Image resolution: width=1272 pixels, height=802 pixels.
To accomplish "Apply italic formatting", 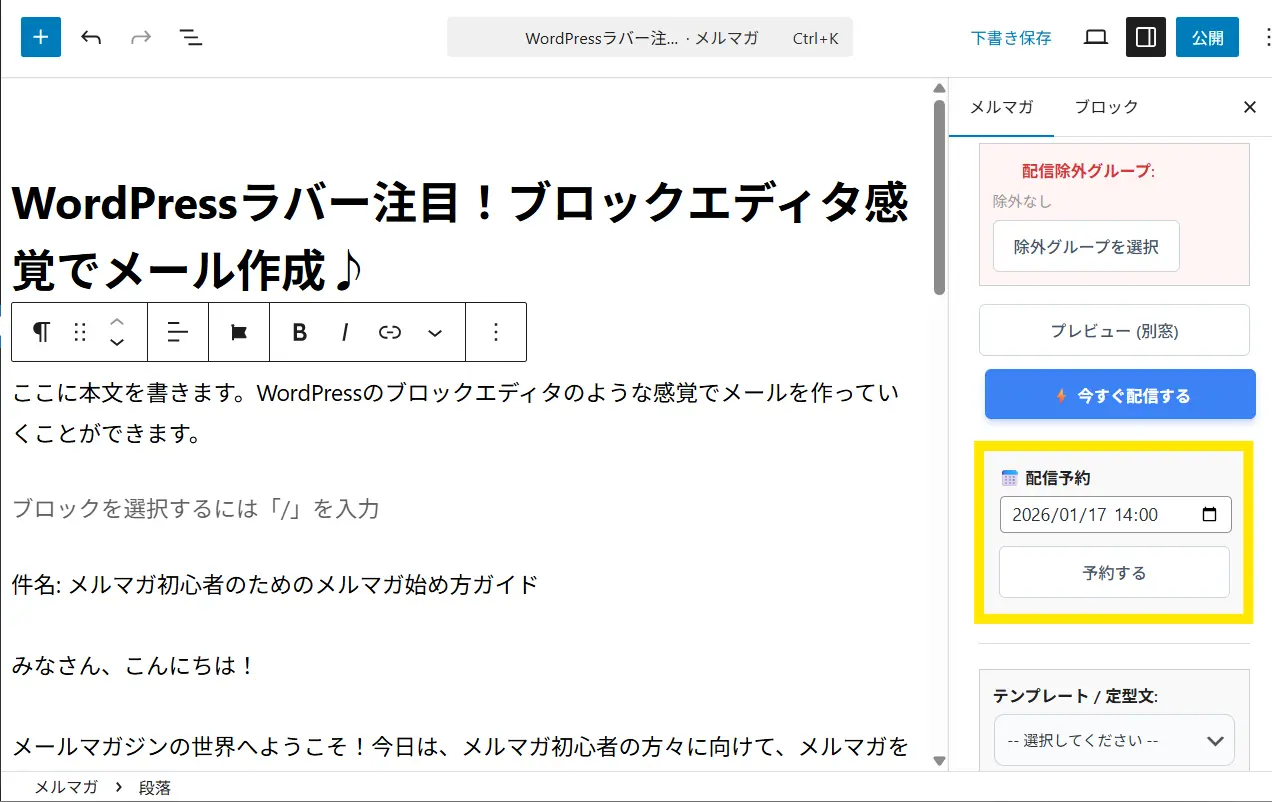I will (345, 332).
